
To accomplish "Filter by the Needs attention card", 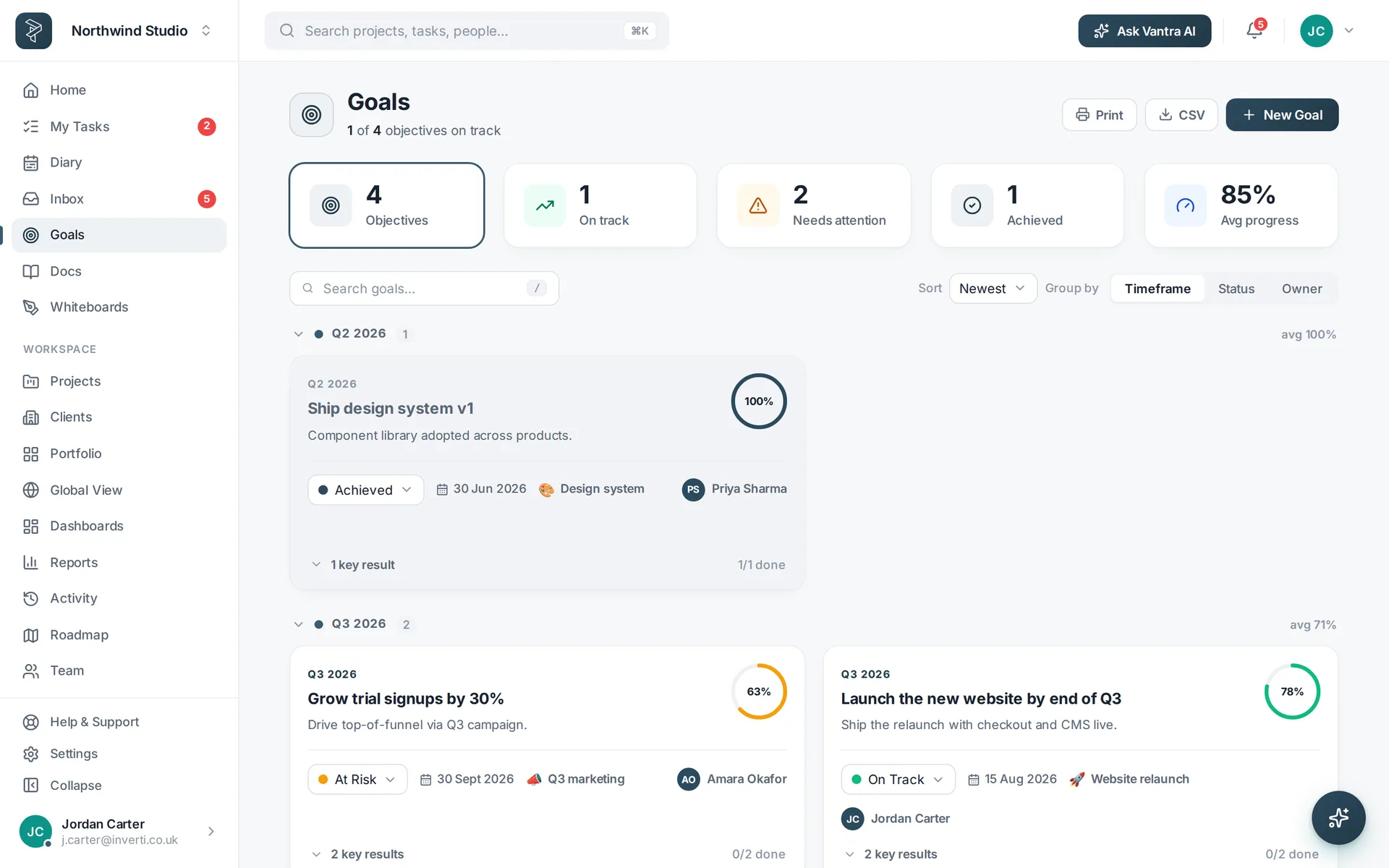I will click(x=814, y=205).
